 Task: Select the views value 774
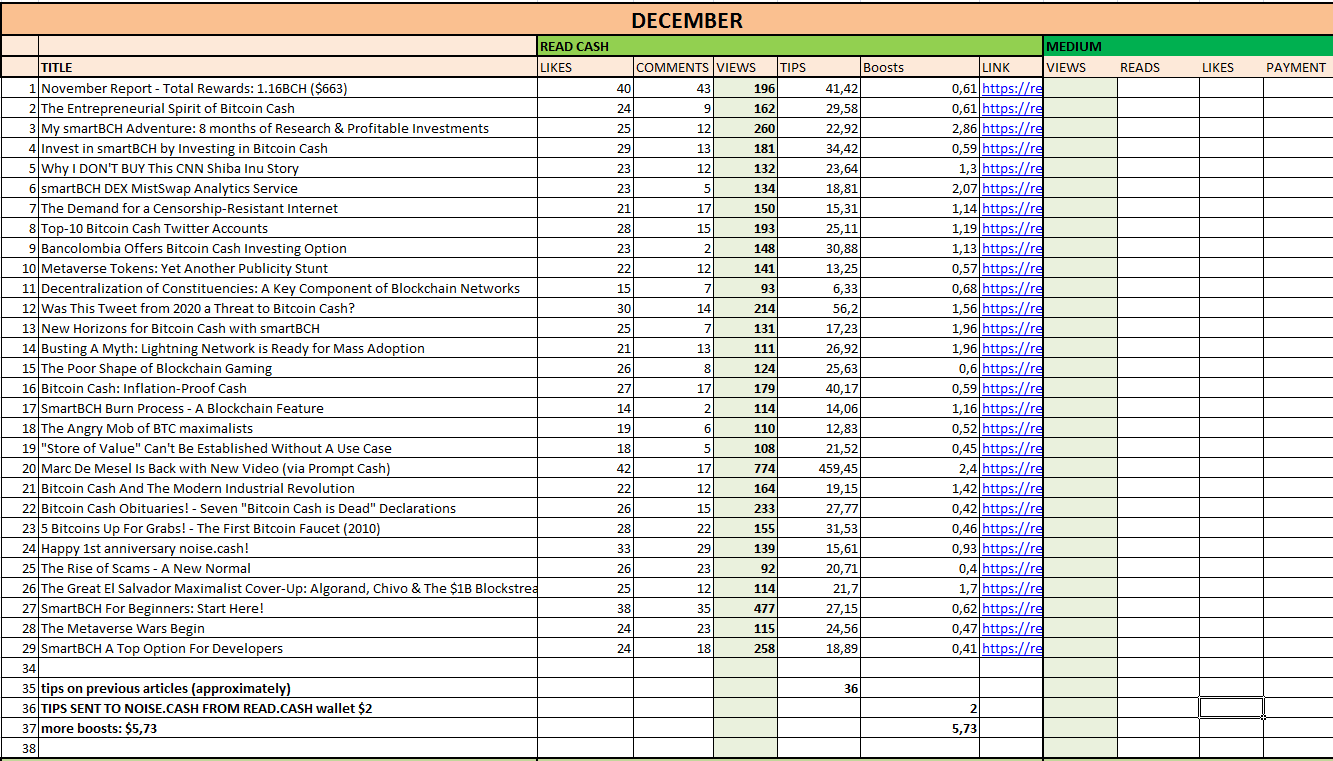tap(745, 468)
